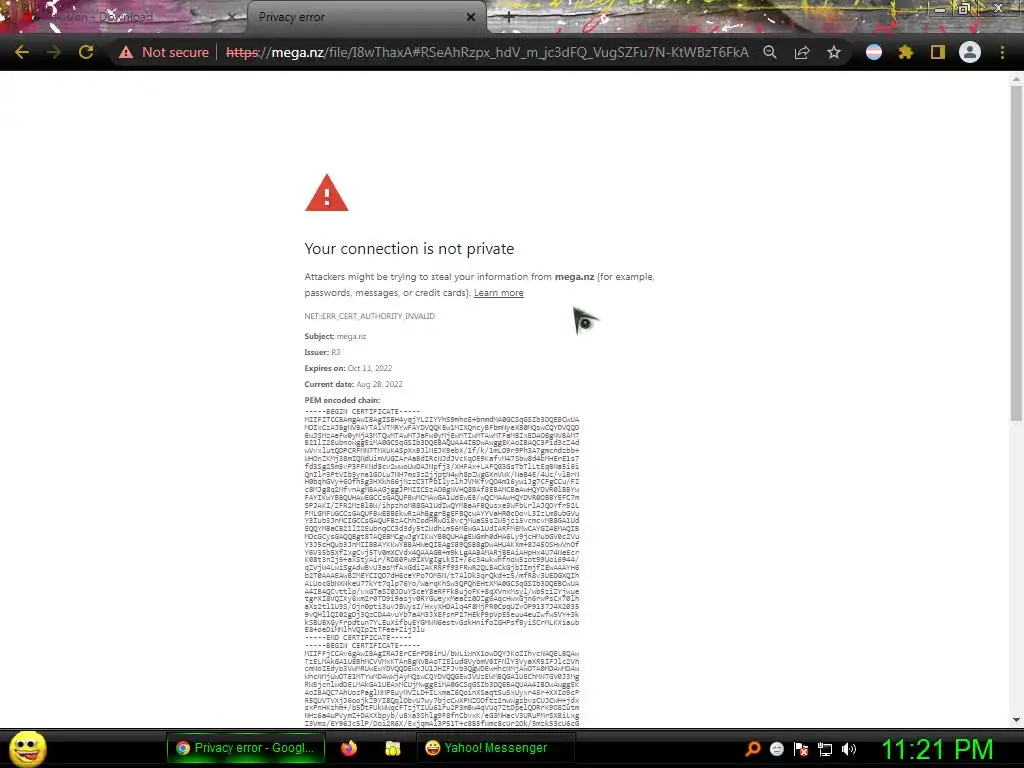
Task: Click the page's vertical scrollbar thumb
Action: point(1016,253)
